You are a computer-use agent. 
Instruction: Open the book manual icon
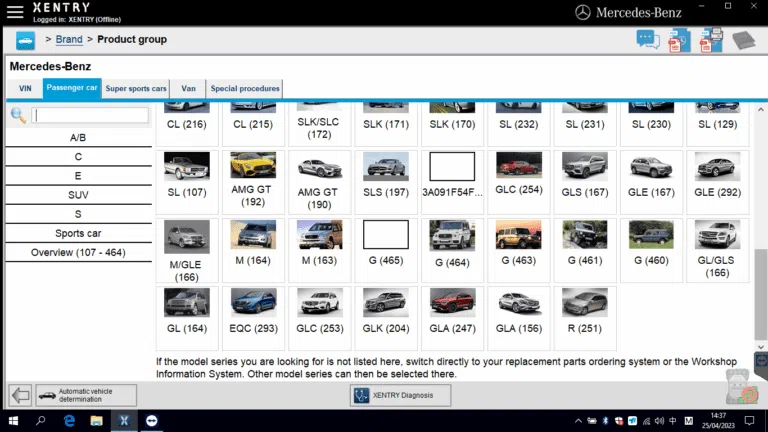point(744,40)
